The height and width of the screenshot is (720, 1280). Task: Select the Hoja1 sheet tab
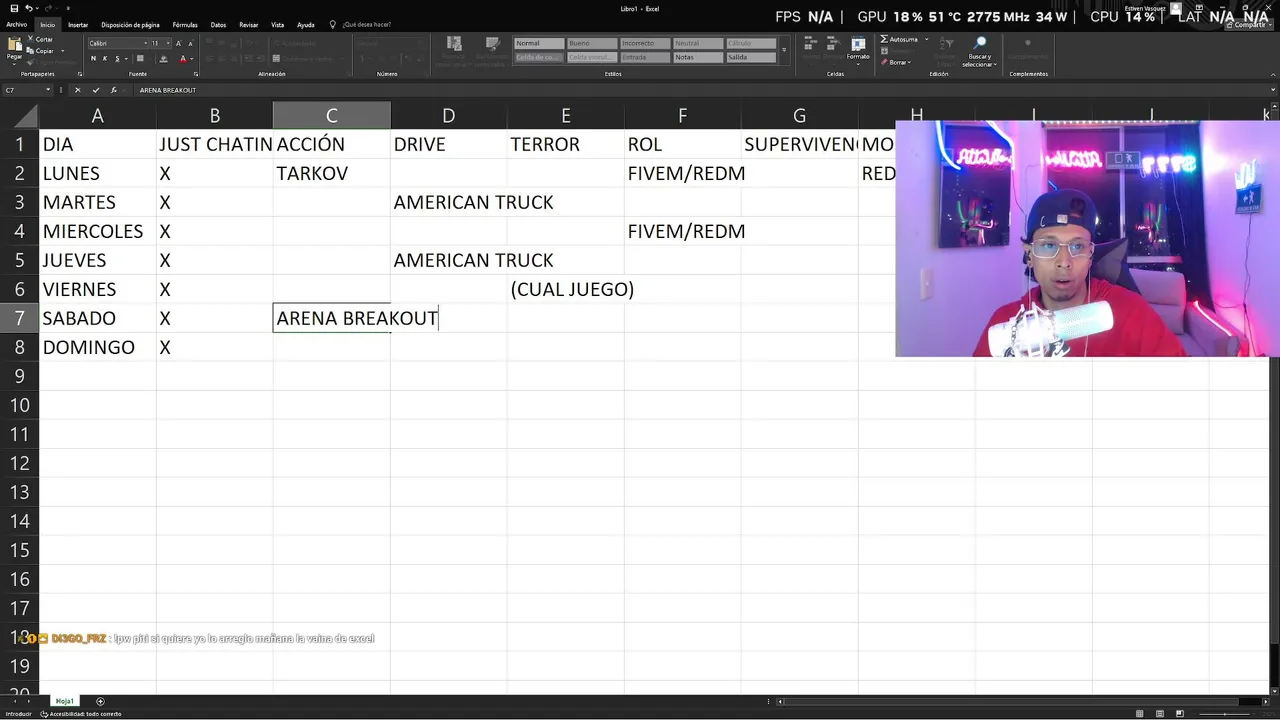65,701
